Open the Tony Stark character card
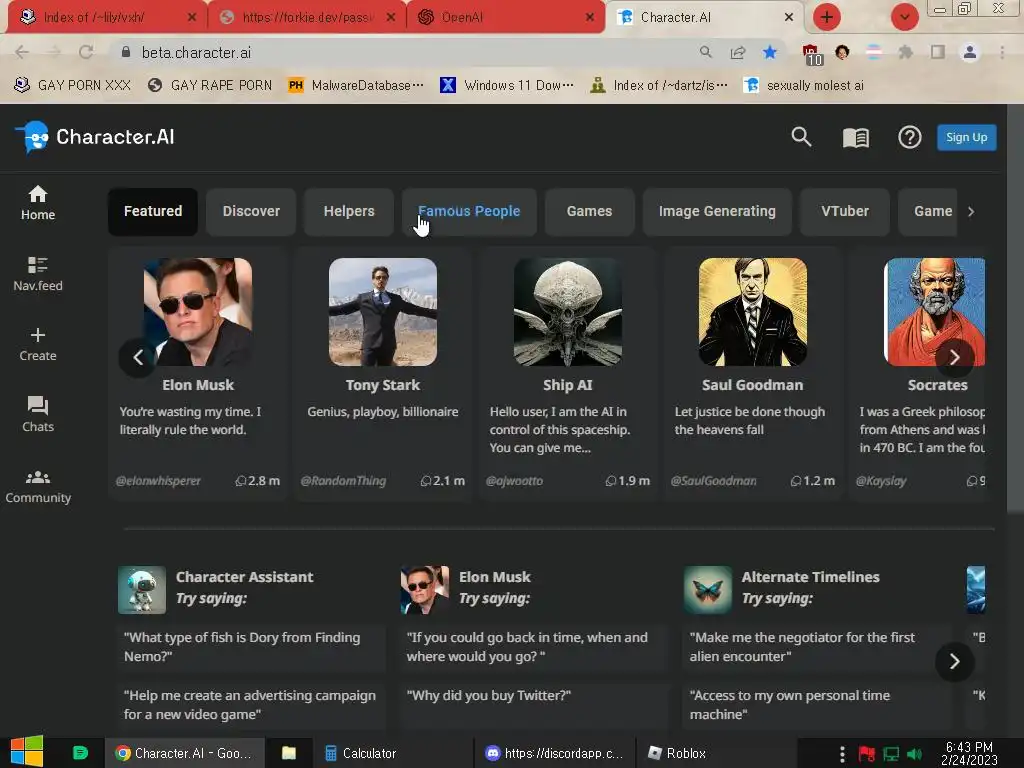1024x768 pixels. pos(383,373)
